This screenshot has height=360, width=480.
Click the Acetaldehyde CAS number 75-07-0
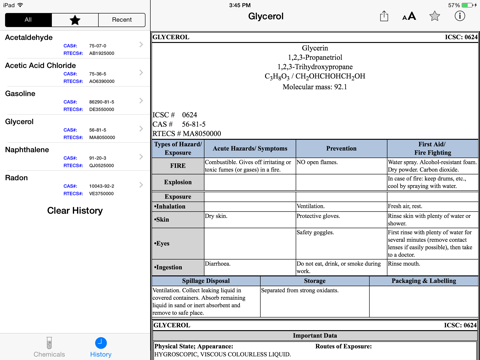pyautogui.click(x=97, y=46)
